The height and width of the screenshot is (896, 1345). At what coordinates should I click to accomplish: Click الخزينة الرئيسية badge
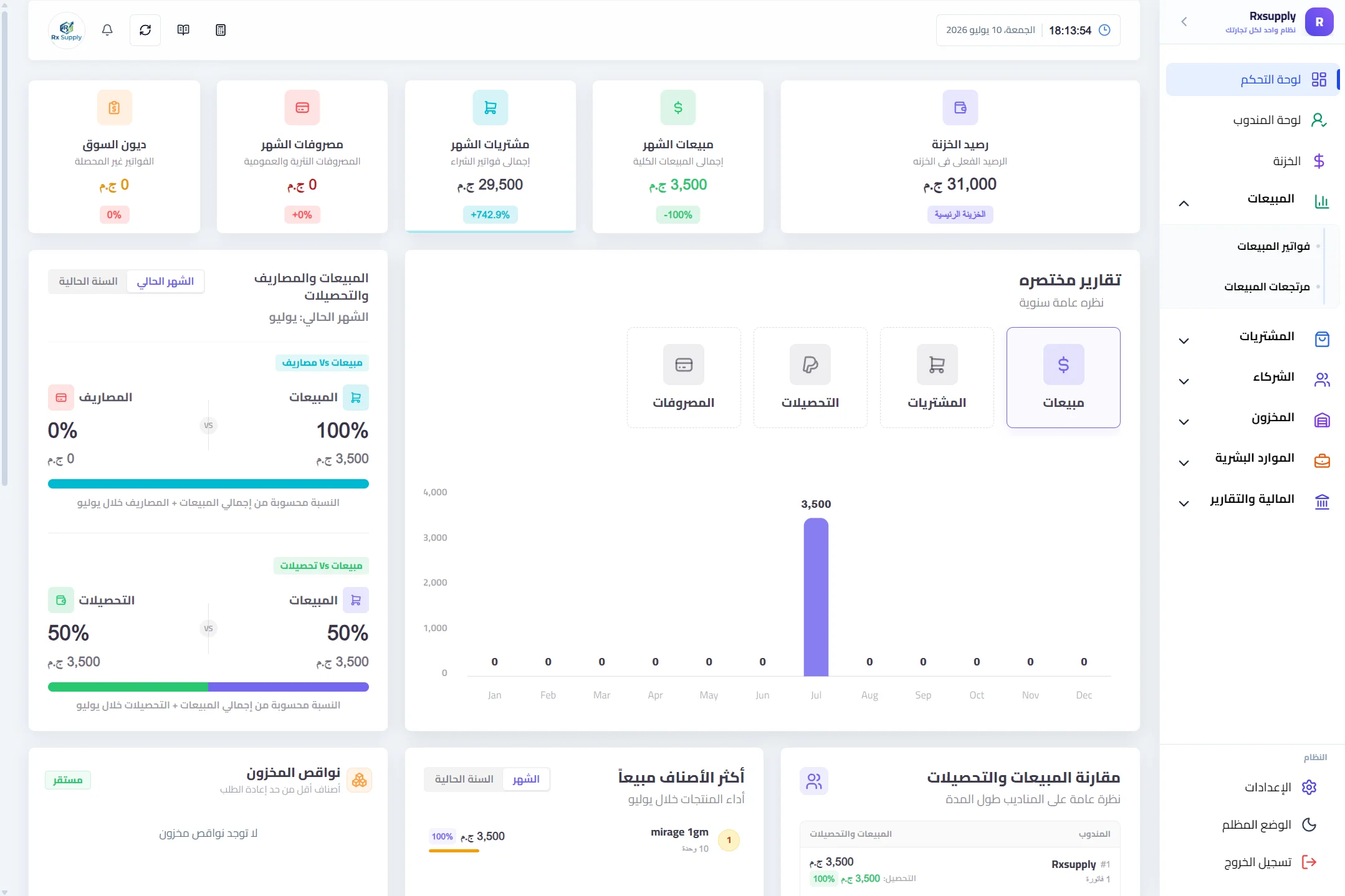pos(960,215)
